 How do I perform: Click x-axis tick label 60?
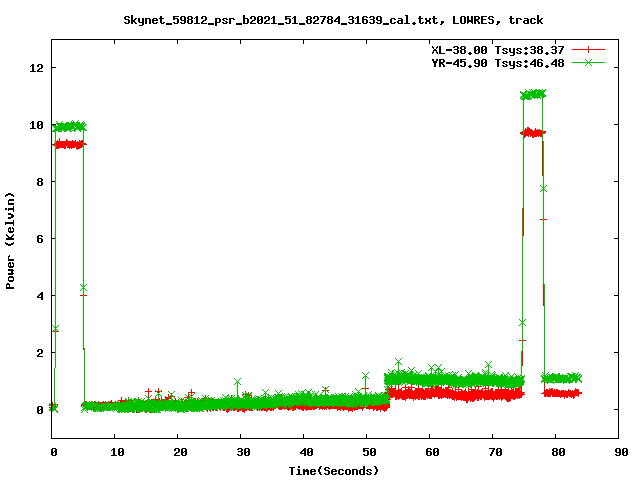tap(432, 452)
